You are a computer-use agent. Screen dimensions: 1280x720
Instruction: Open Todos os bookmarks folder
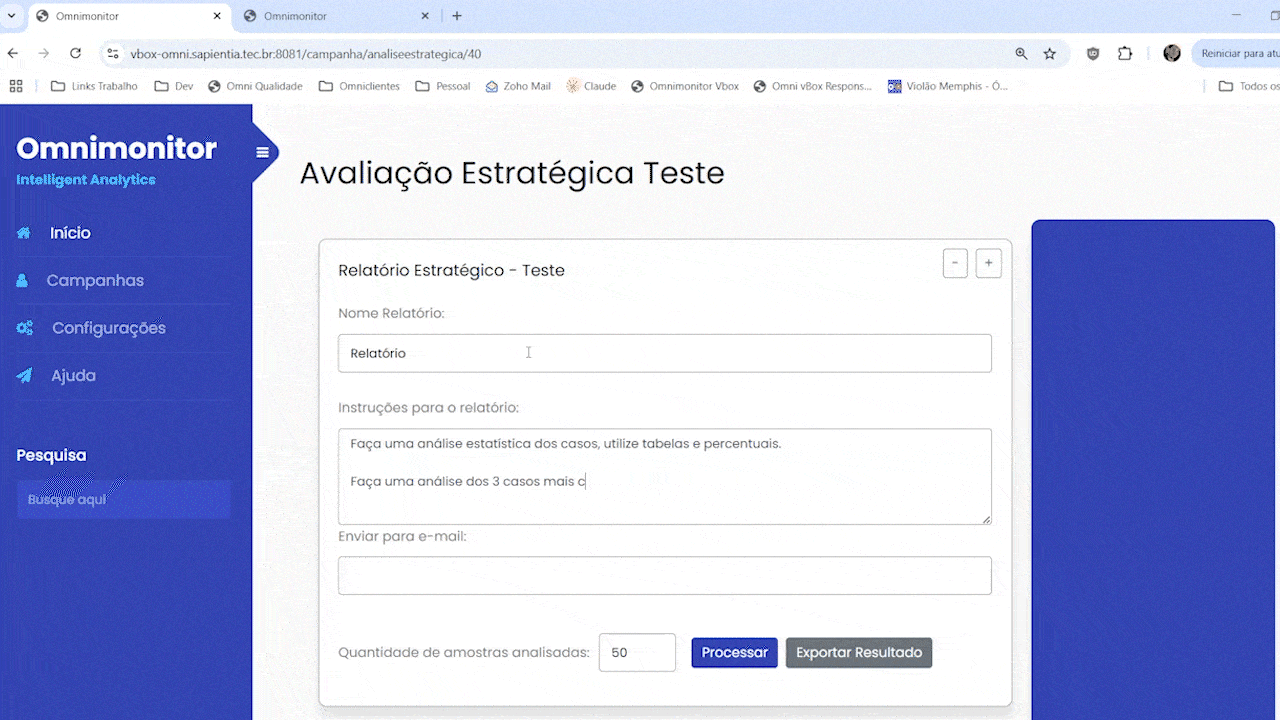[x=1247, y=86]
